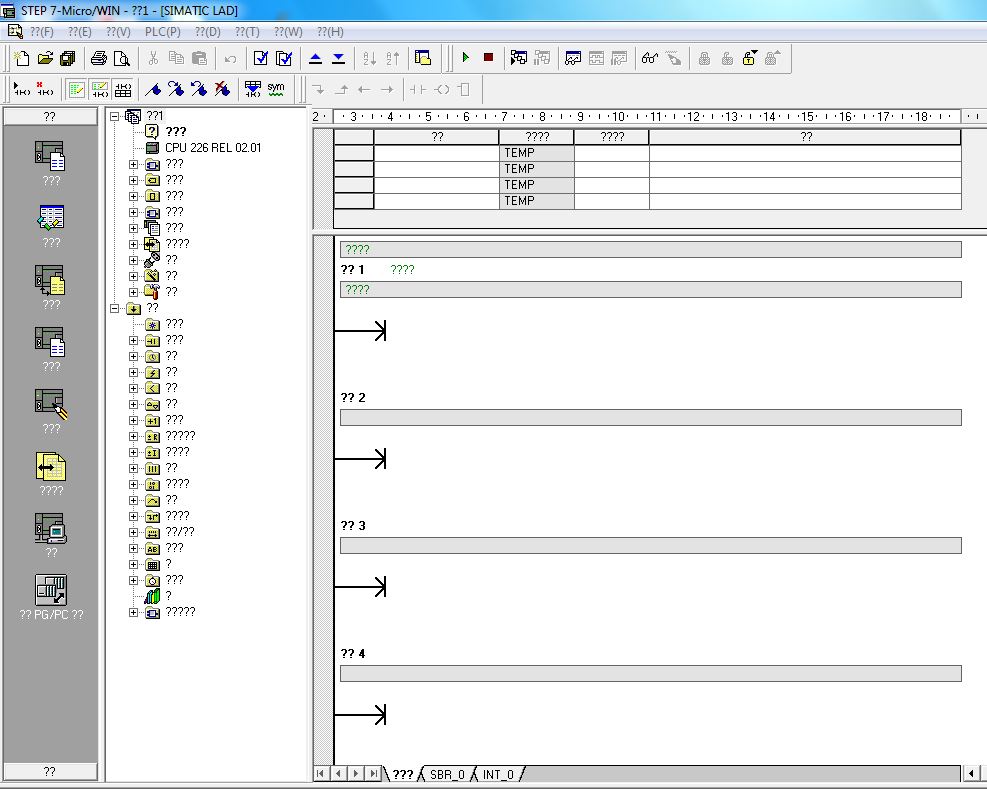Toggle the bookmark flag icon
Screen dimensions: 987x789
(x=152, y=89)
